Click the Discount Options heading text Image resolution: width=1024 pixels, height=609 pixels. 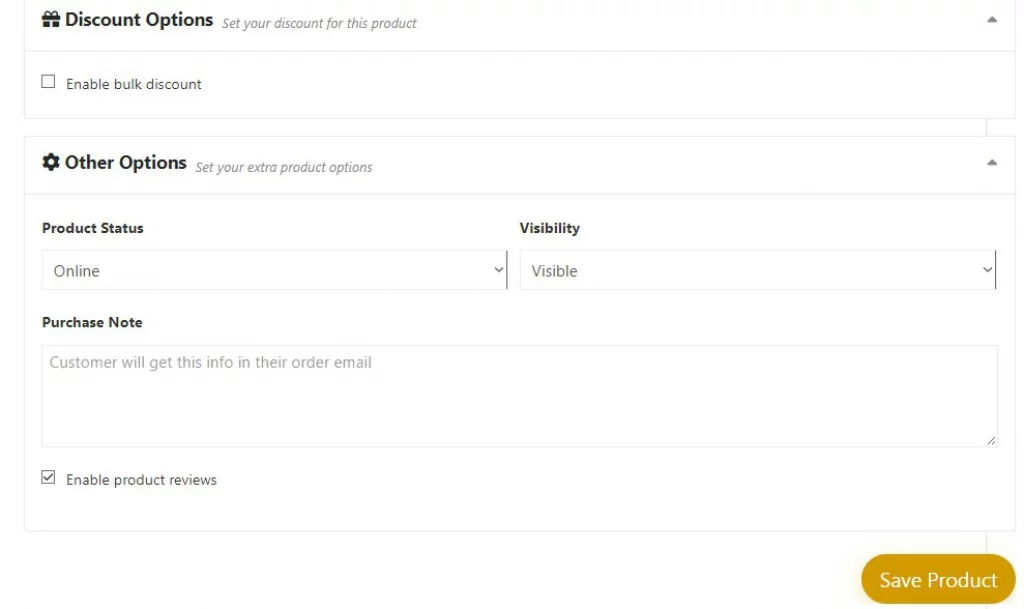pos(138,20)
